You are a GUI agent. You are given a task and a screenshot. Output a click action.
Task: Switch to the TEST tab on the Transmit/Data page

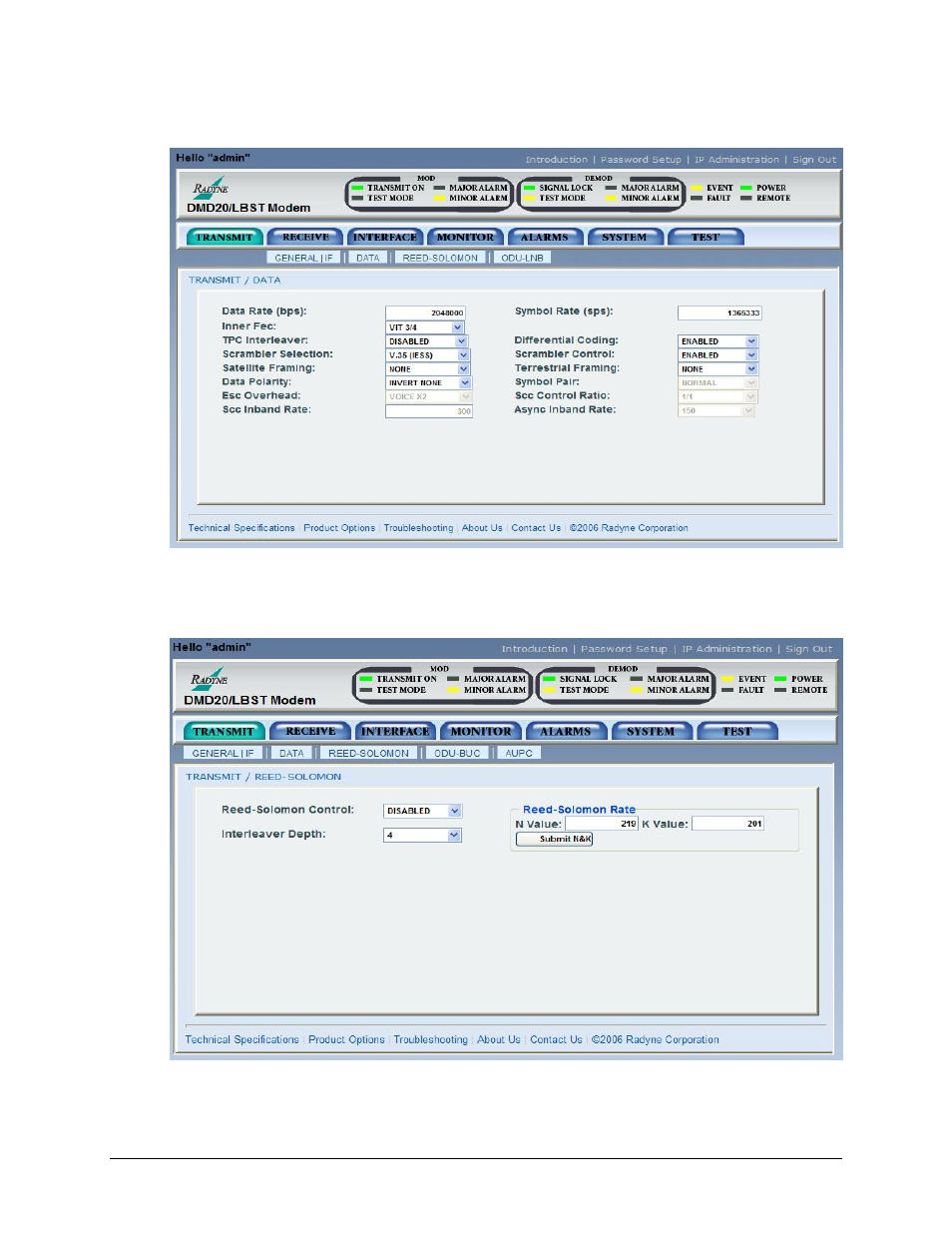(705, 238)
